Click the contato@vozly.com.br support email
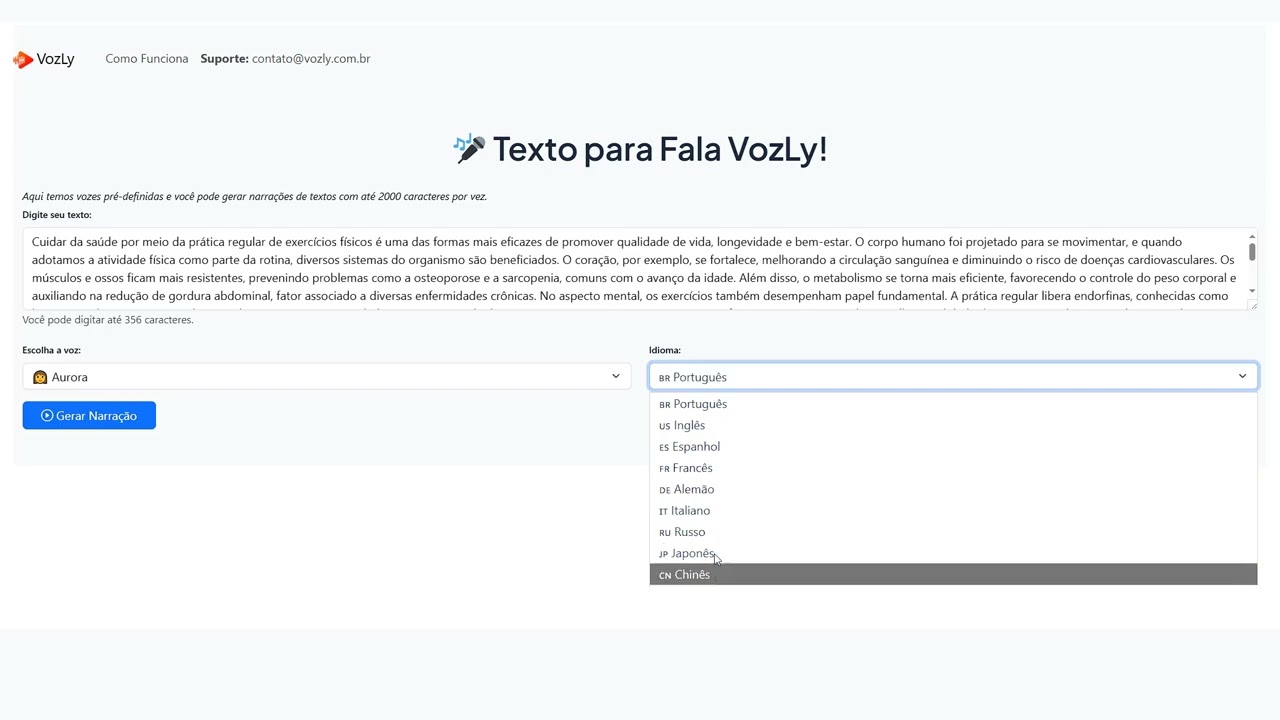The height and width of the screenshot is (720, 1280). point(311,59)
